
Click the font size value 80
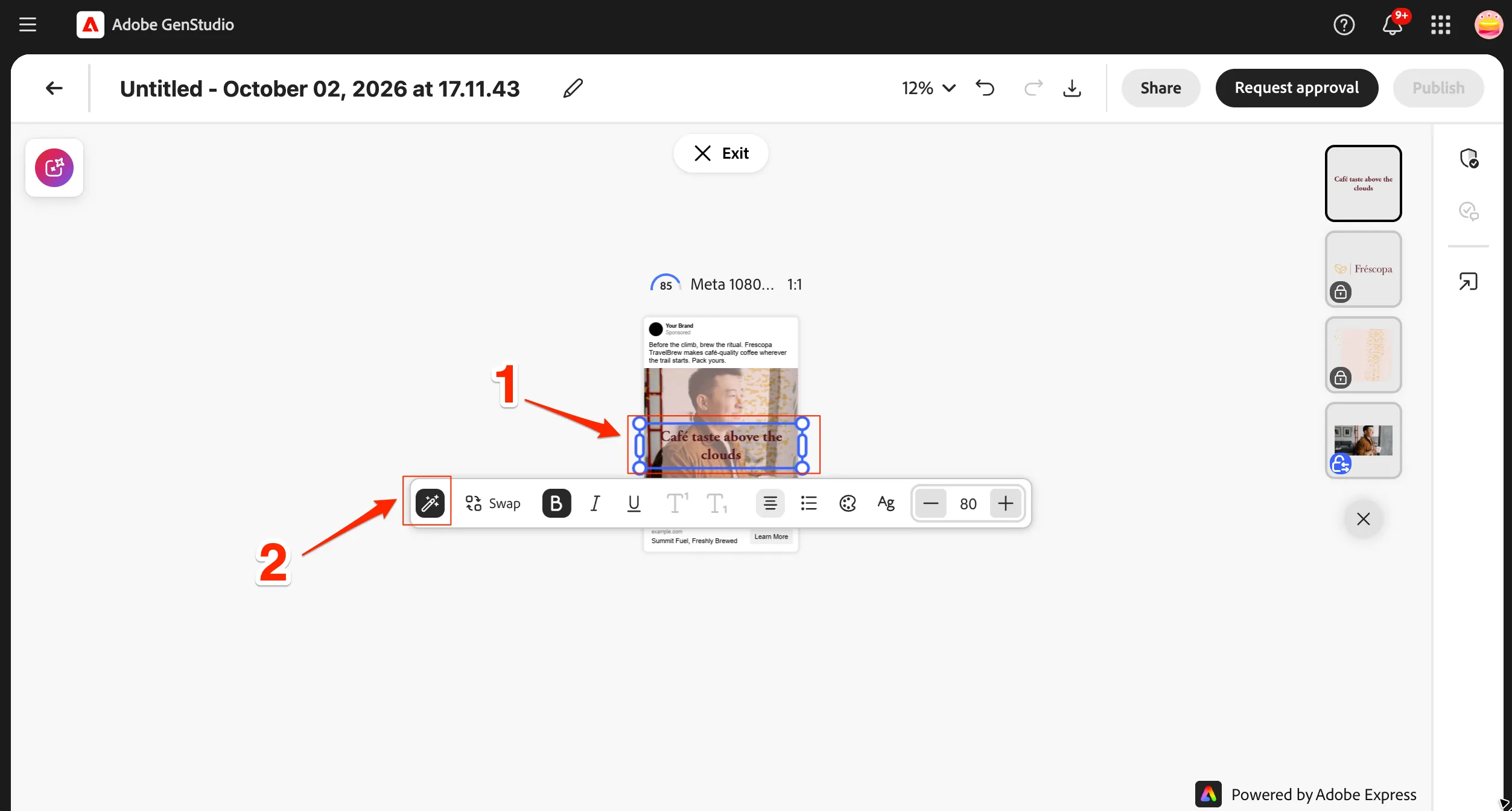(x=968, y=503)
